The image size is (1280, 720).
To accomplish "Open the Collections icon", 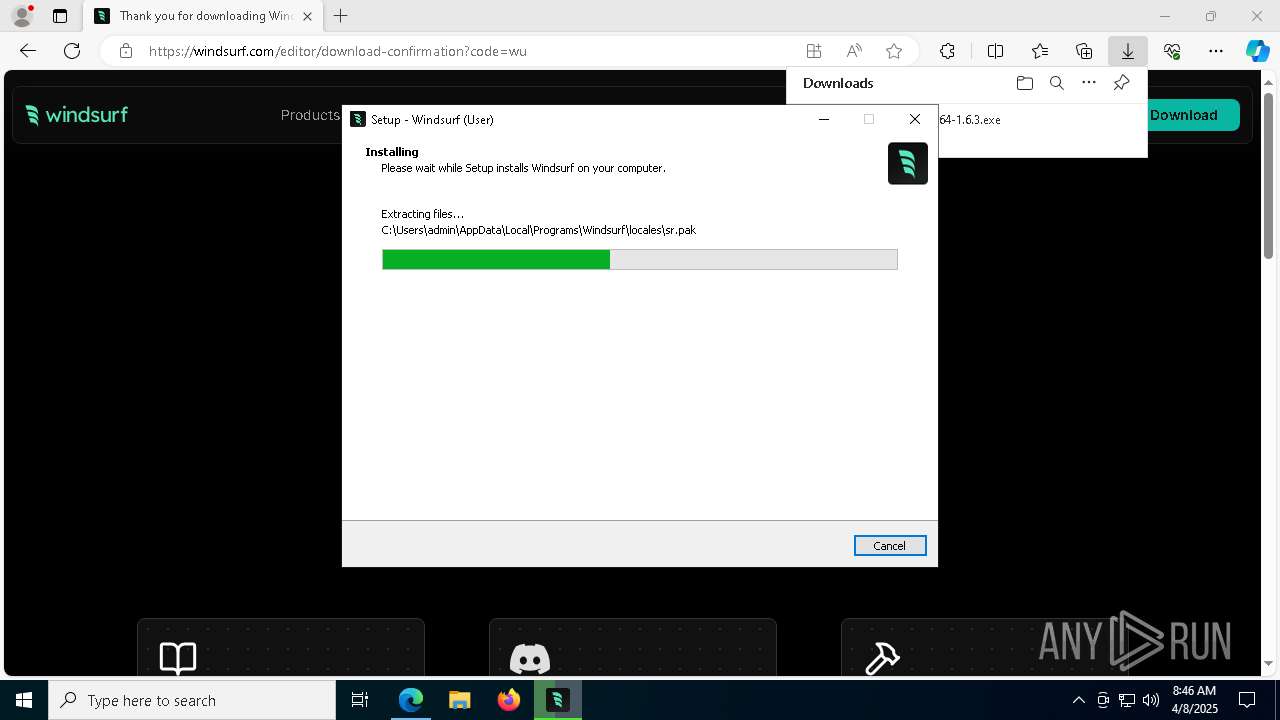I will pos(1084,51).
